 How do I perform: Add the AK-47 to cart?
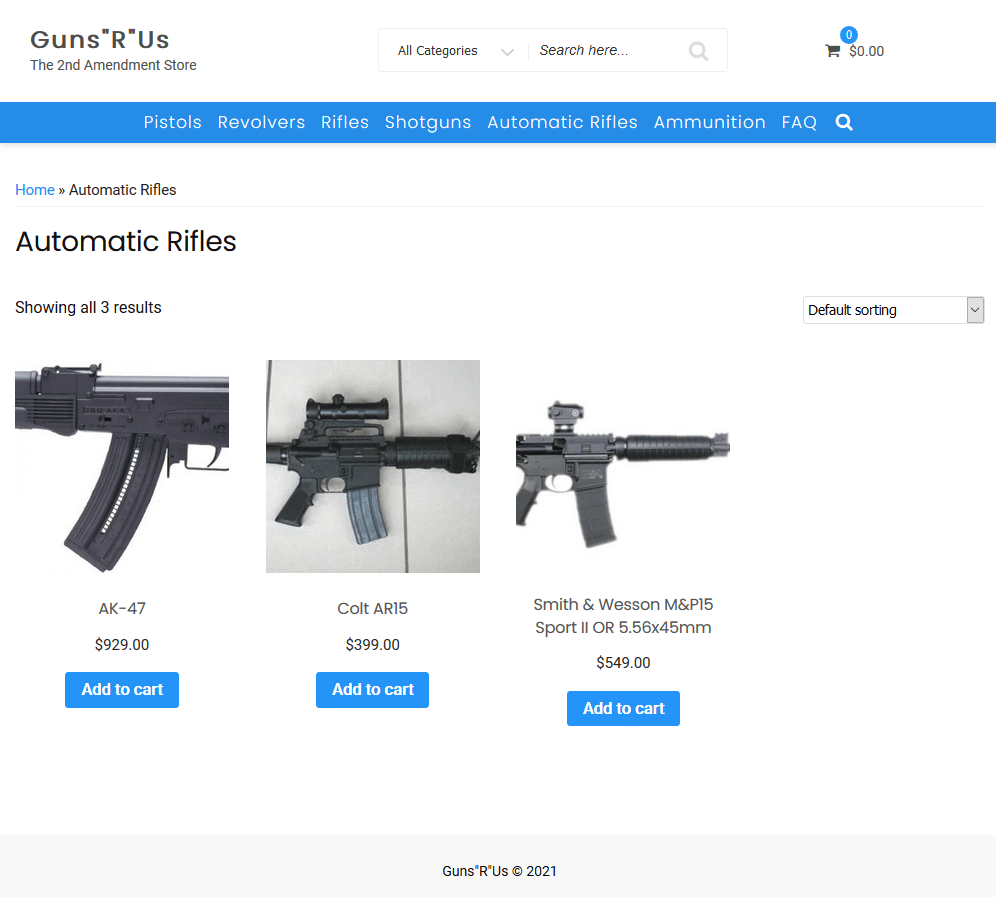pyautogui.click(x=122, y=690)
